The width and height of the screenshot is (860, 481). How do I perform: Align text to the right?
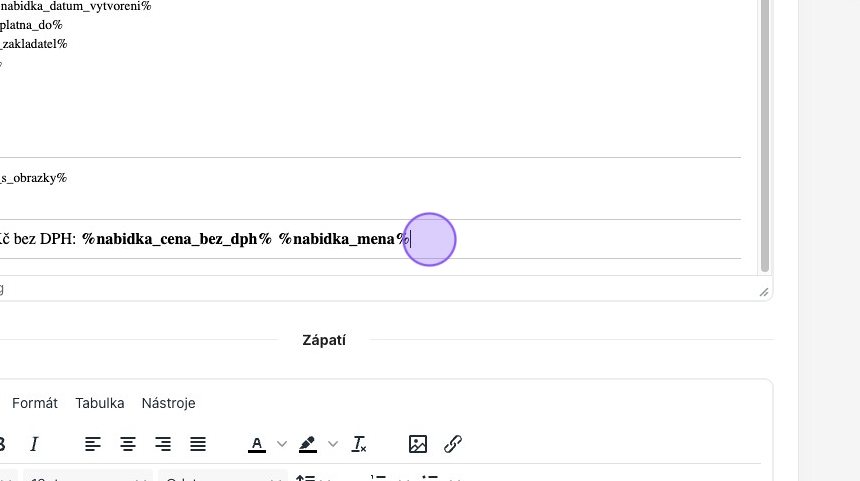[x=163, y=444]
